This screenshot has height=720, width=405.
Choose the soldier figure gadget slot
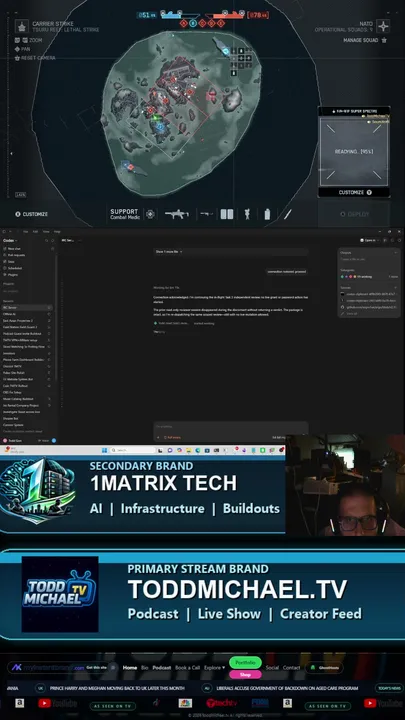247,214
